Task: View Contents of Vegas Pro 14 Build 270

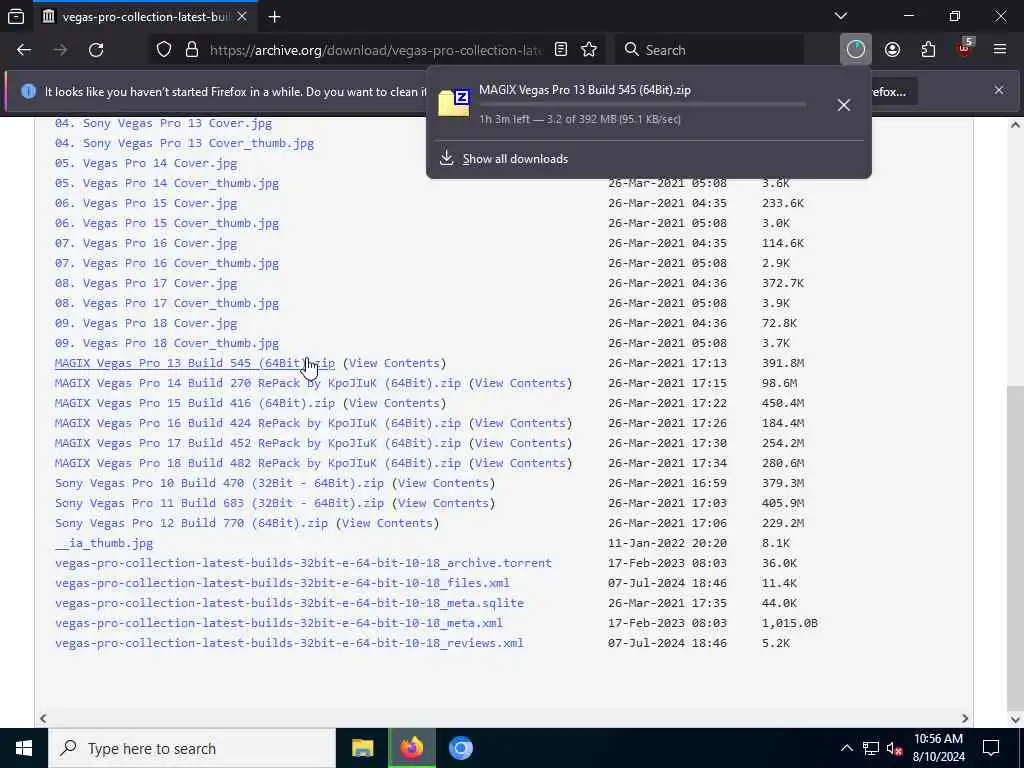Action: 520,383
